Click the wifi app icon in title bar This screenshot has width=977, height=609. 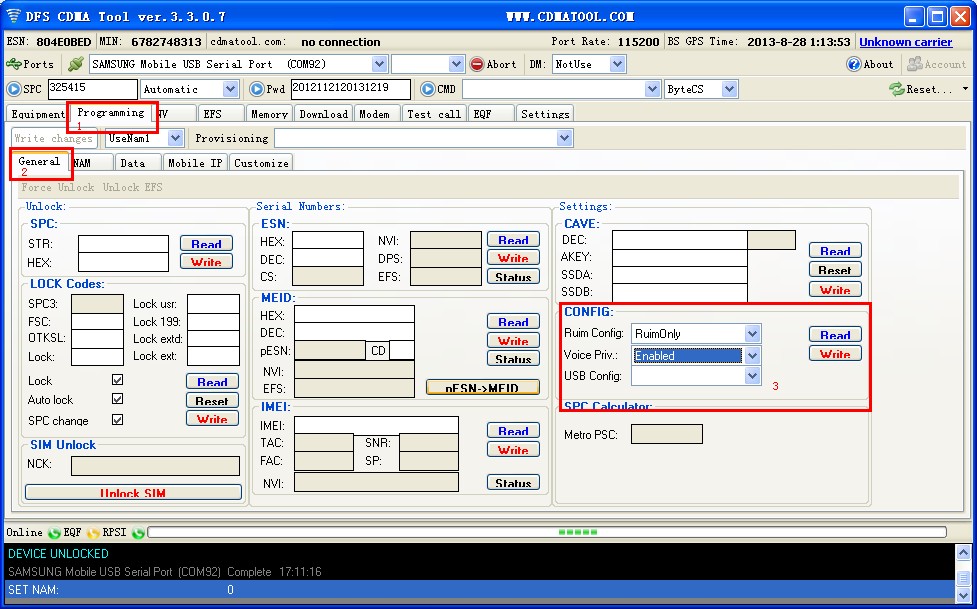pyautogui.click(x=13, y=16)
